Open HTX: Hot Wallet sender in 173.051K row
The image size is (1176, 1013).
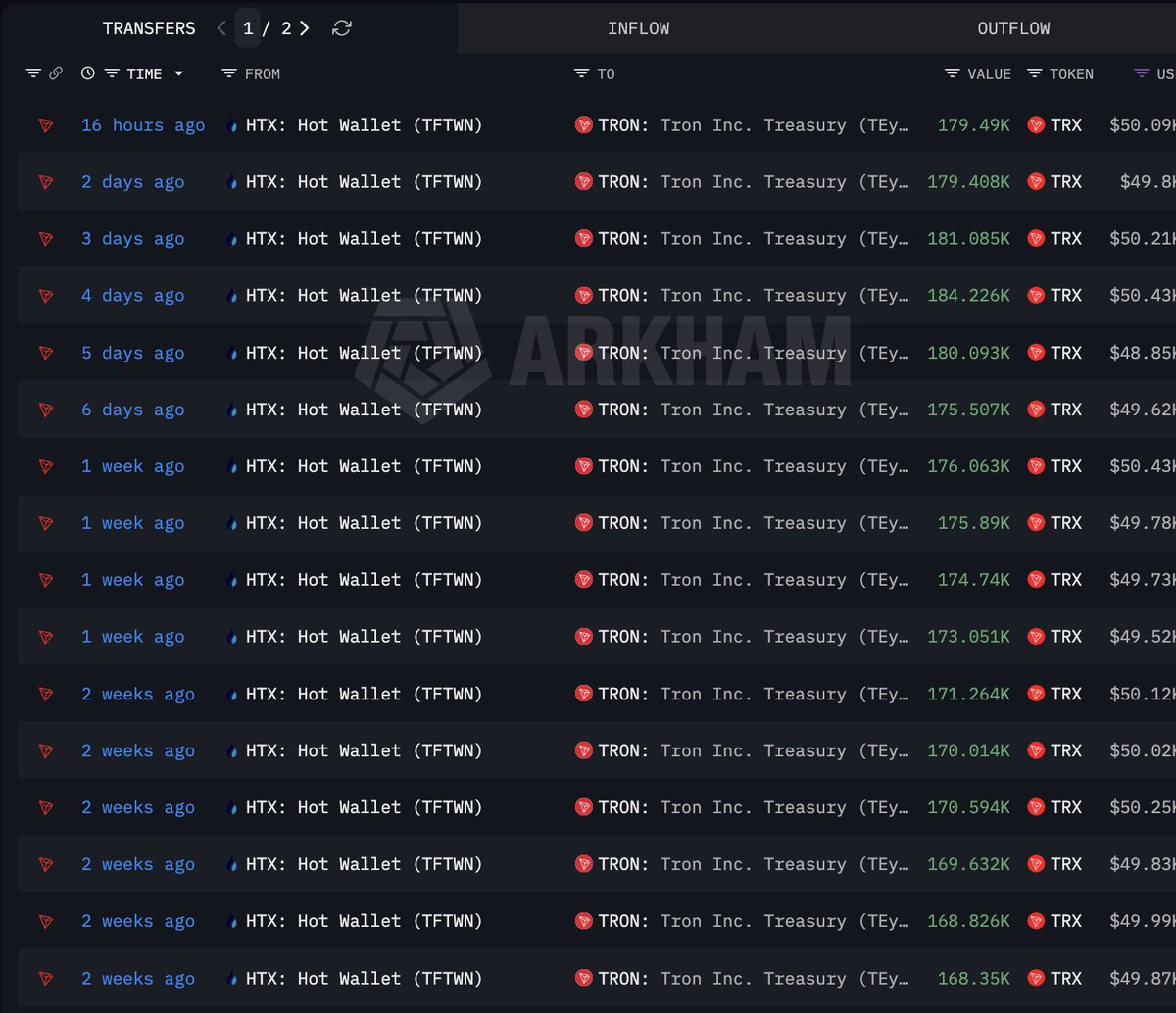364,637
